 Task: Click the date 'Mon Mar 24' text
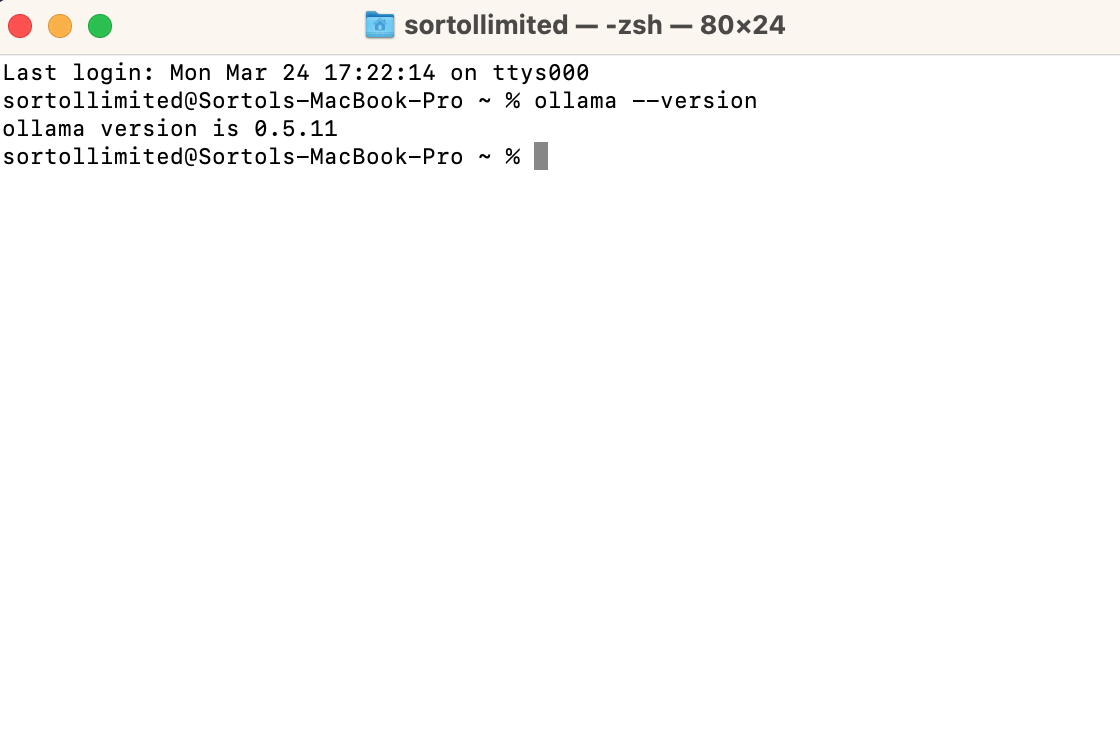coord(239,72)
